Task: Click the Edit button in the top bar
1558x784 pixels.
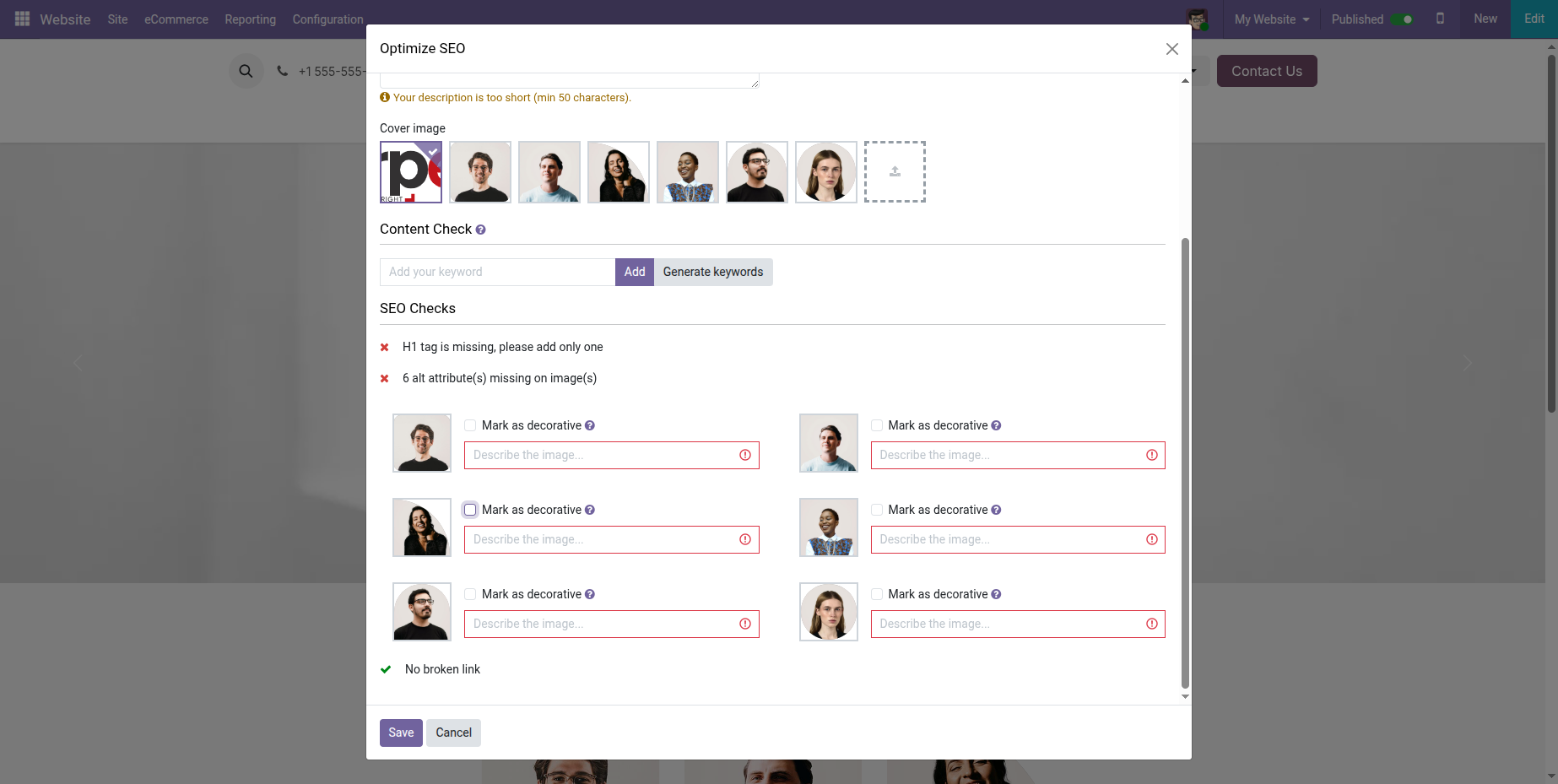Action: [1534, 19]
